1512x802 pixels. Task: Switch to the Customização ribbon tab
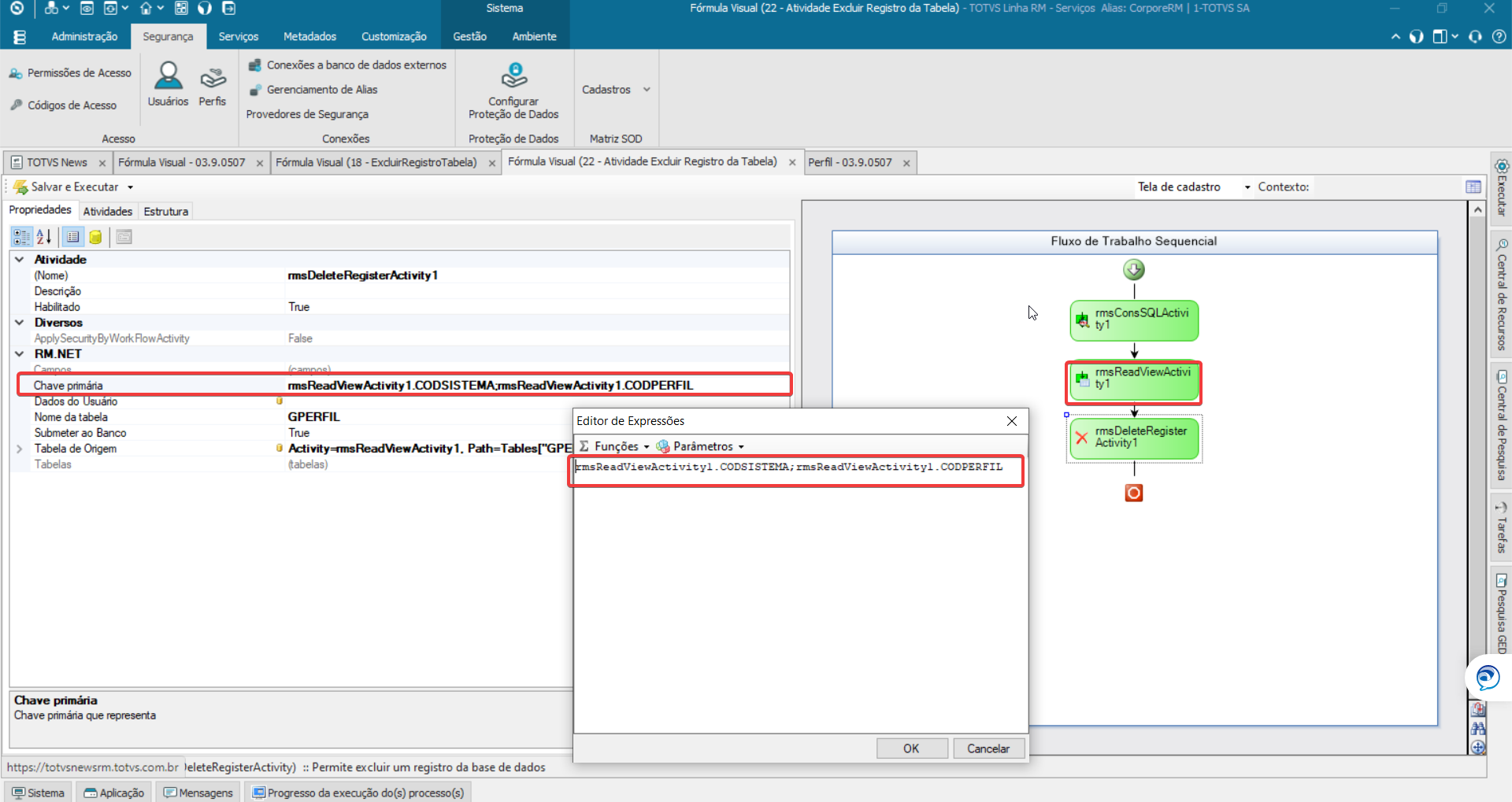[x=394, y=36]
